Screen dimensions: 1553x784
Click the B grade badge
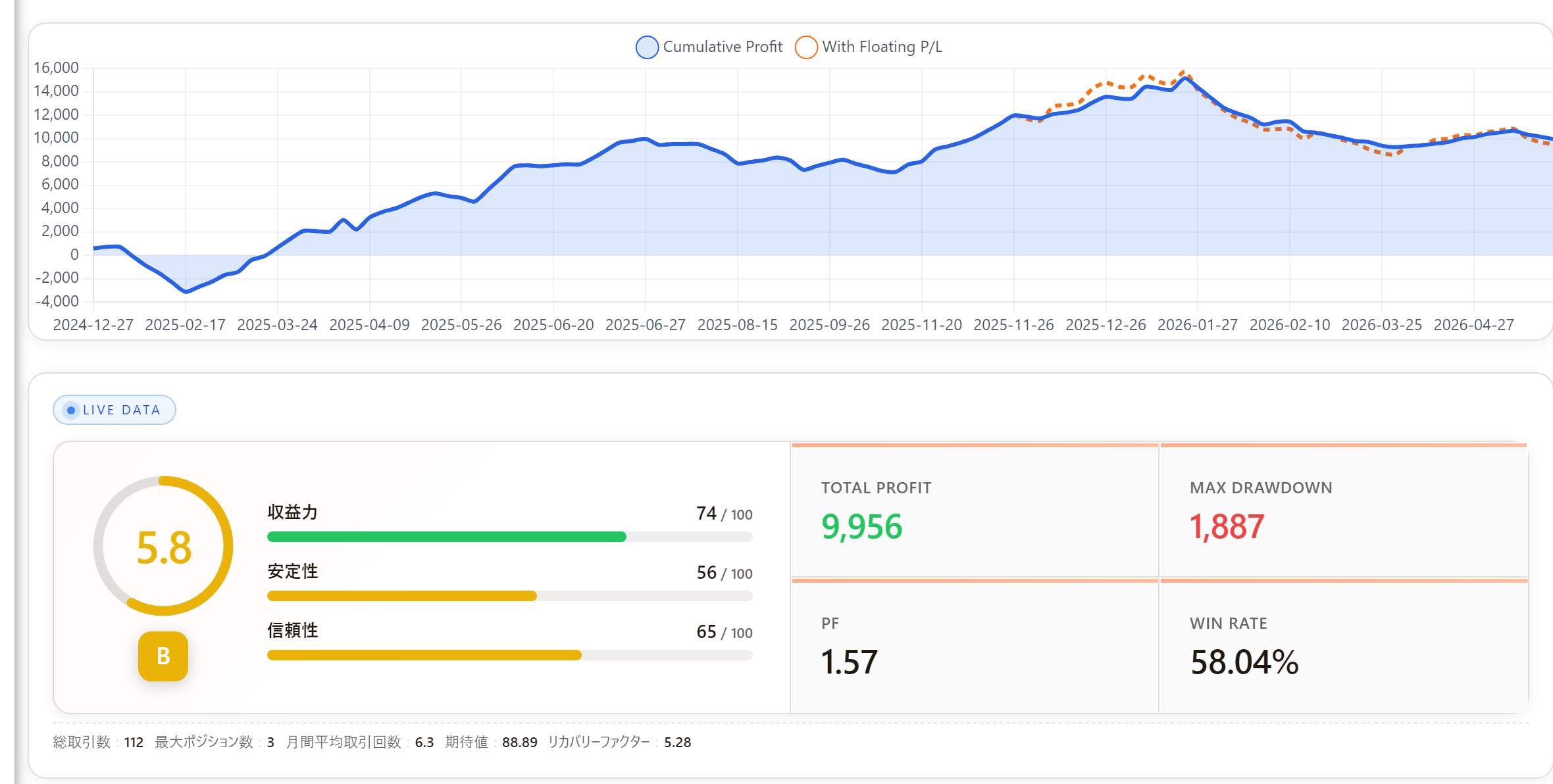pos(163,656)
